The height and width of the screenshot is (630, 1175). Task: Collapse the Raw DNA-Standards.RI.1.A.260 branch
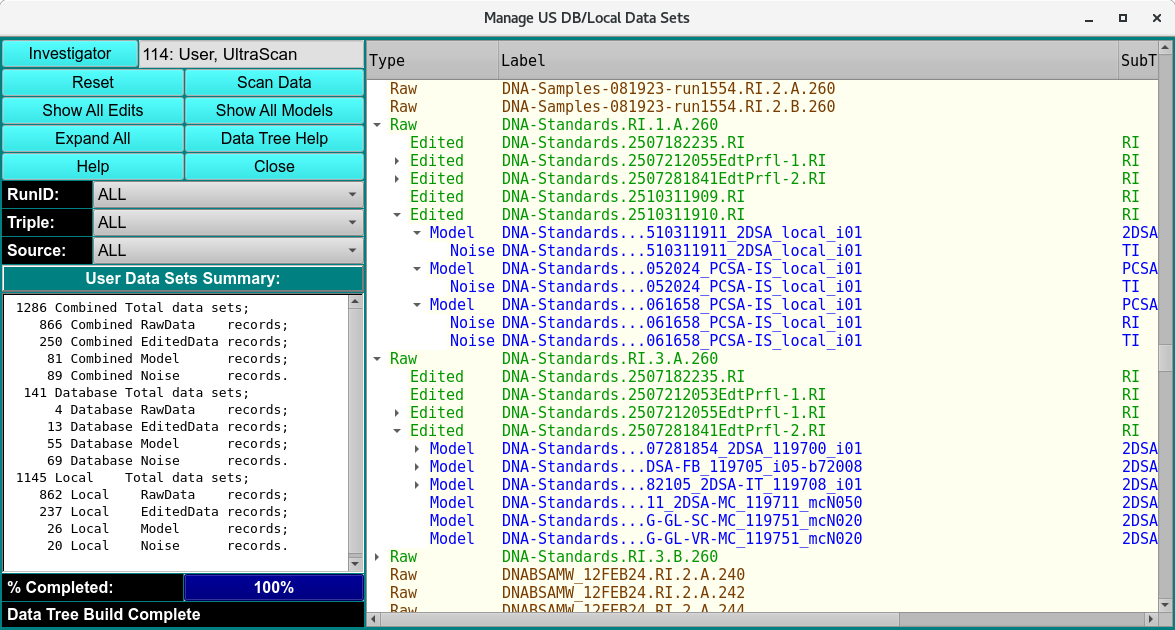[x=377, y=124]
